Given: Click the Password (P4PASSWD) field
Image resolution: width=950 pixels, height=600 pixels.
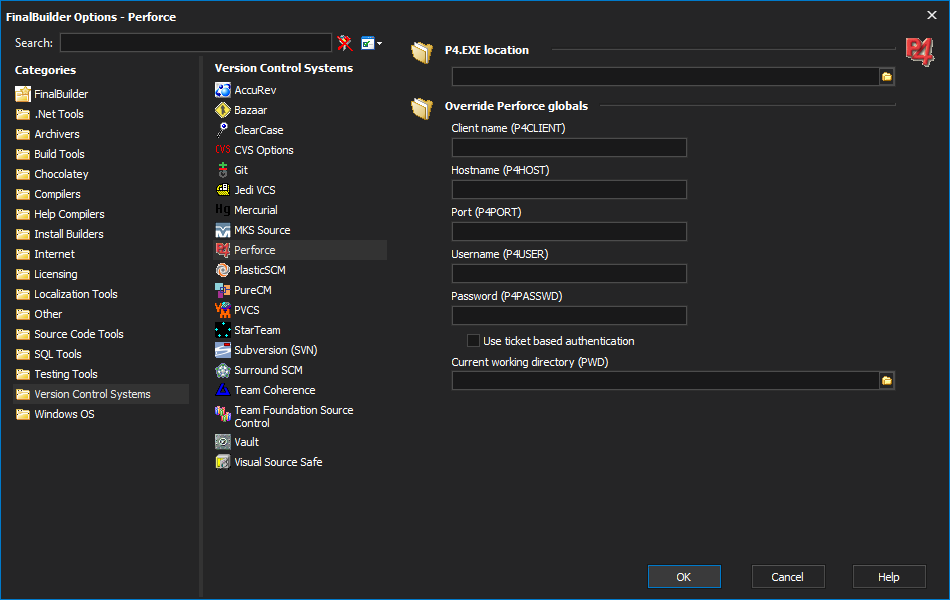Looking at the screenshot, I should click(x=569, y=316).
